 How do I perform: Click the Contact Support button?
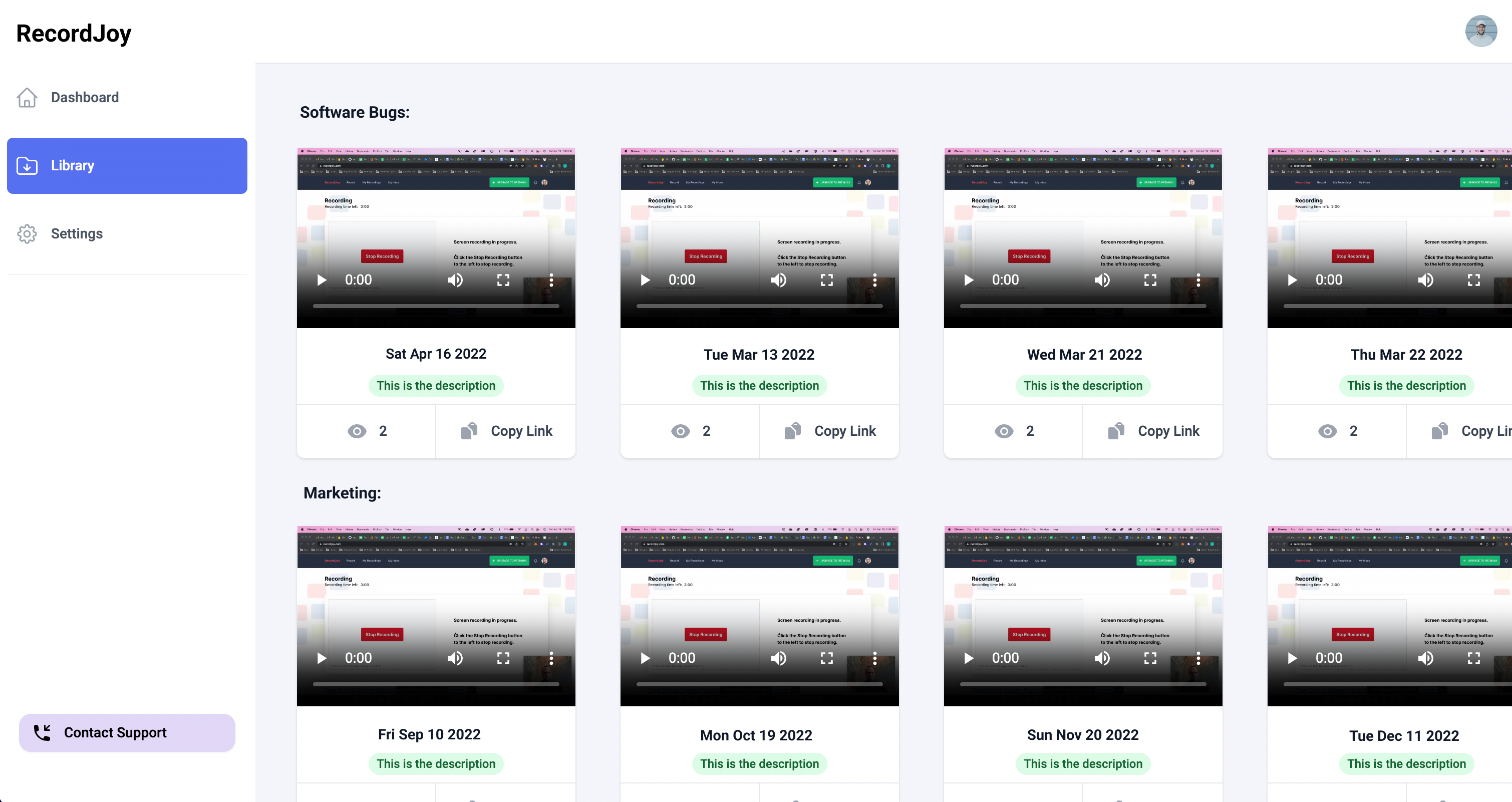point(127,732)
